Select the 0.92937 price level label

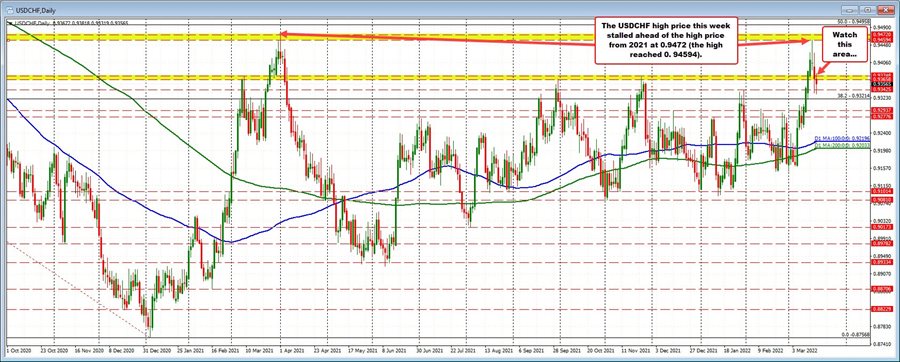881,110
